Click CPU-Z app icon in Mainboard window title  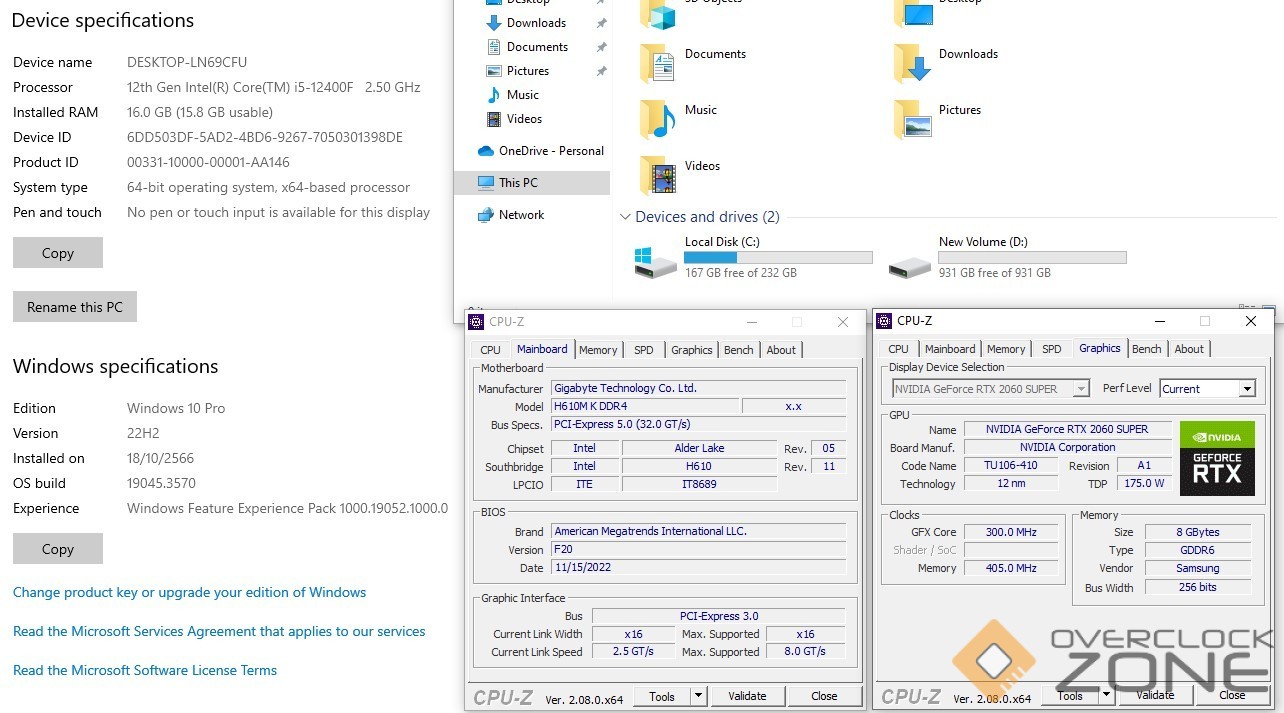[476, 322]
